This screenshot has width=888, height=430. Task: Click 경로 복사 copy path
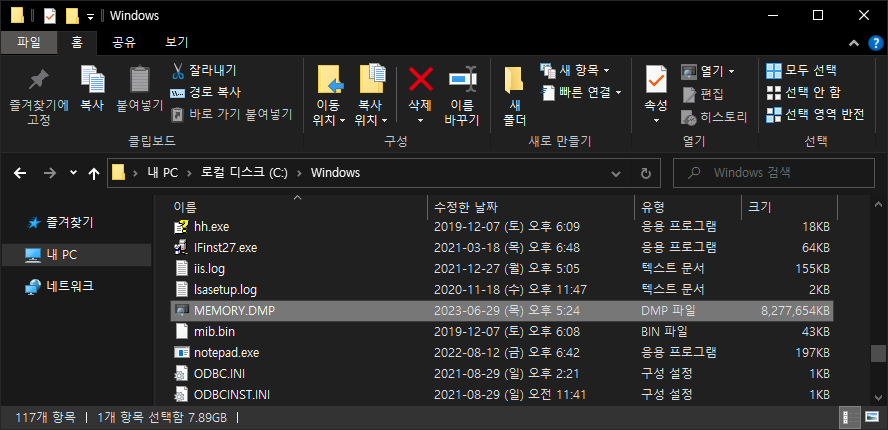[206, 92]
